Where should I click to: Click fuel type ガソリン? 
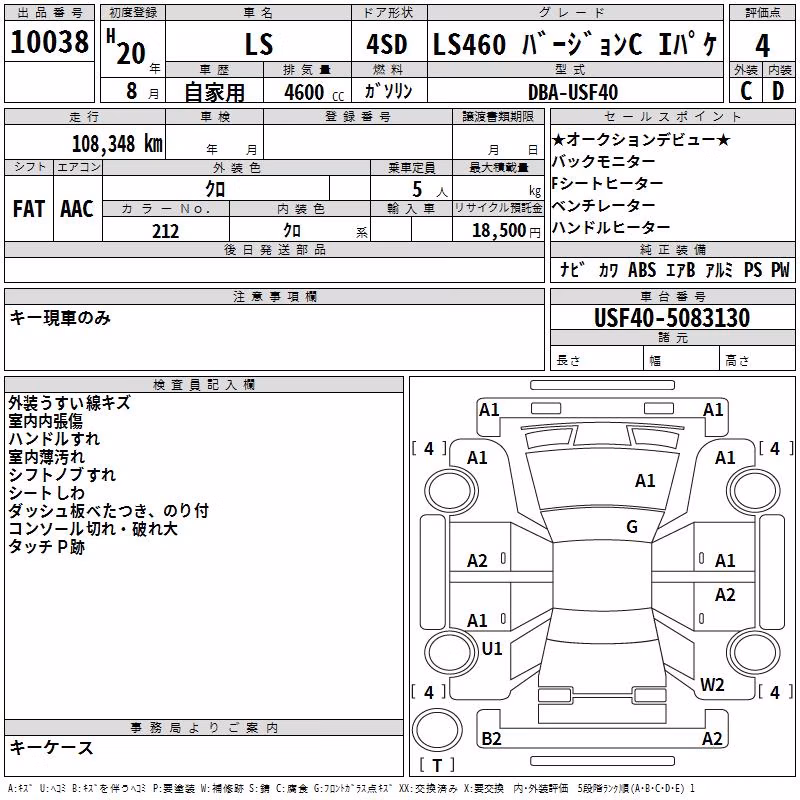[x=388, y=91]
